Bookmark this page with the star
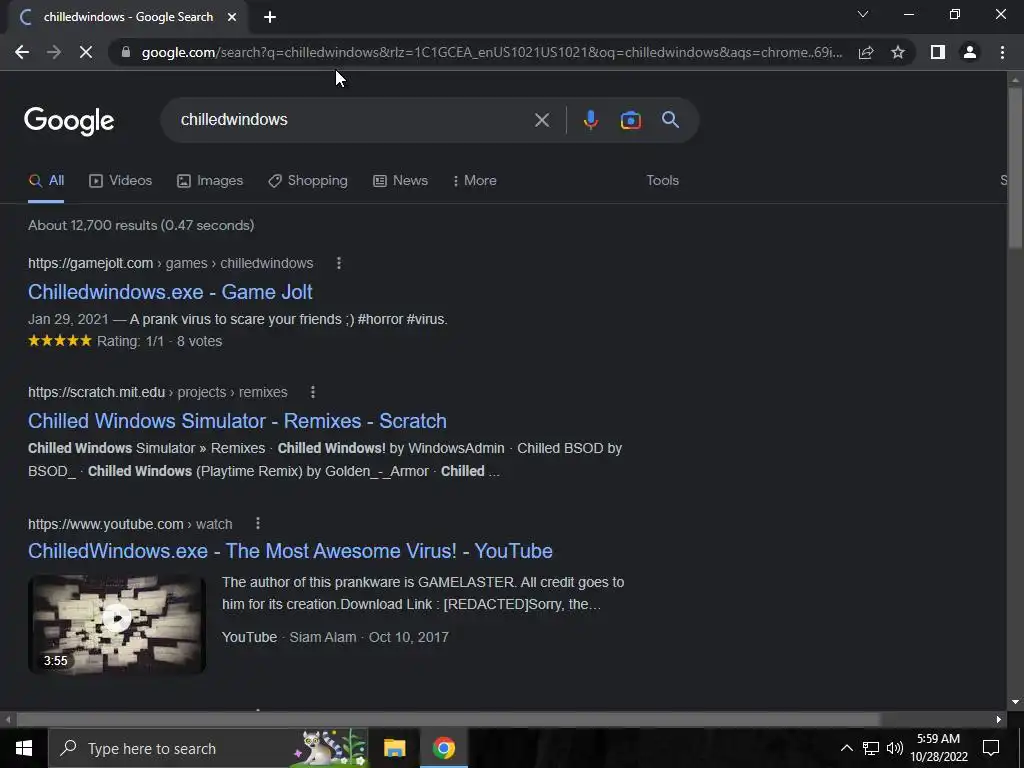 tap(898, 52)
